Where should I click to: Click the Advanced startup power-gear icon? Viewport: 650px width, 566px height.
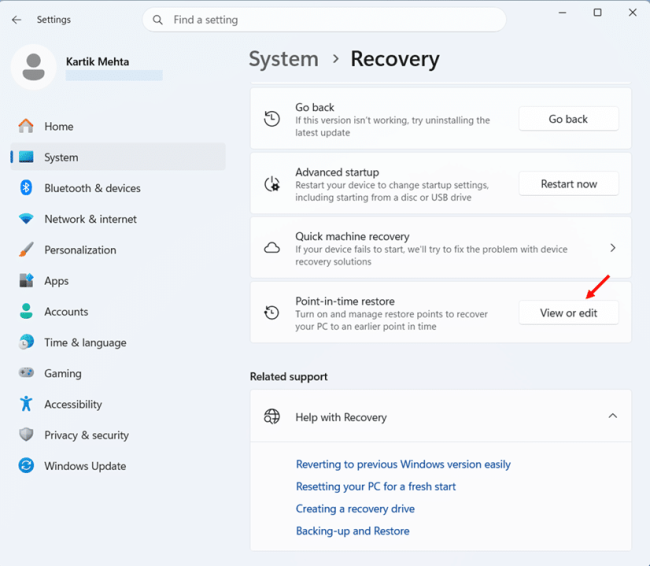pos(272,184)
